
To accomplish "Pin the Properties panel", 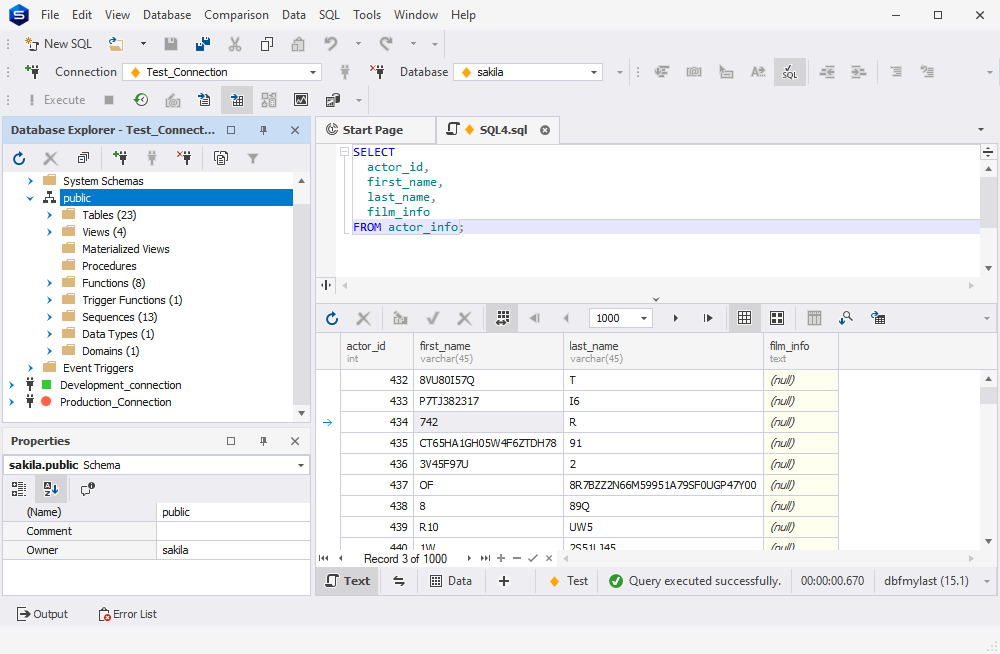I will 263,441.
